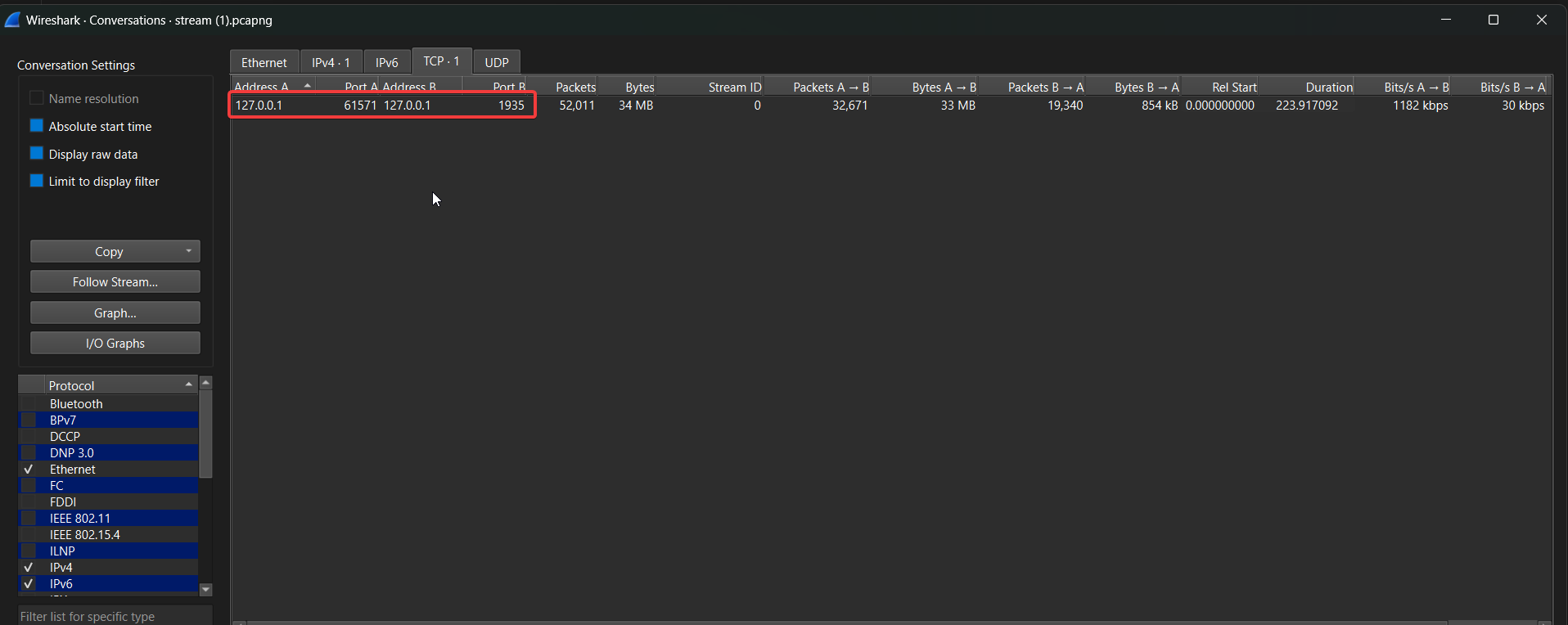Sort by the Port A column

347,86
